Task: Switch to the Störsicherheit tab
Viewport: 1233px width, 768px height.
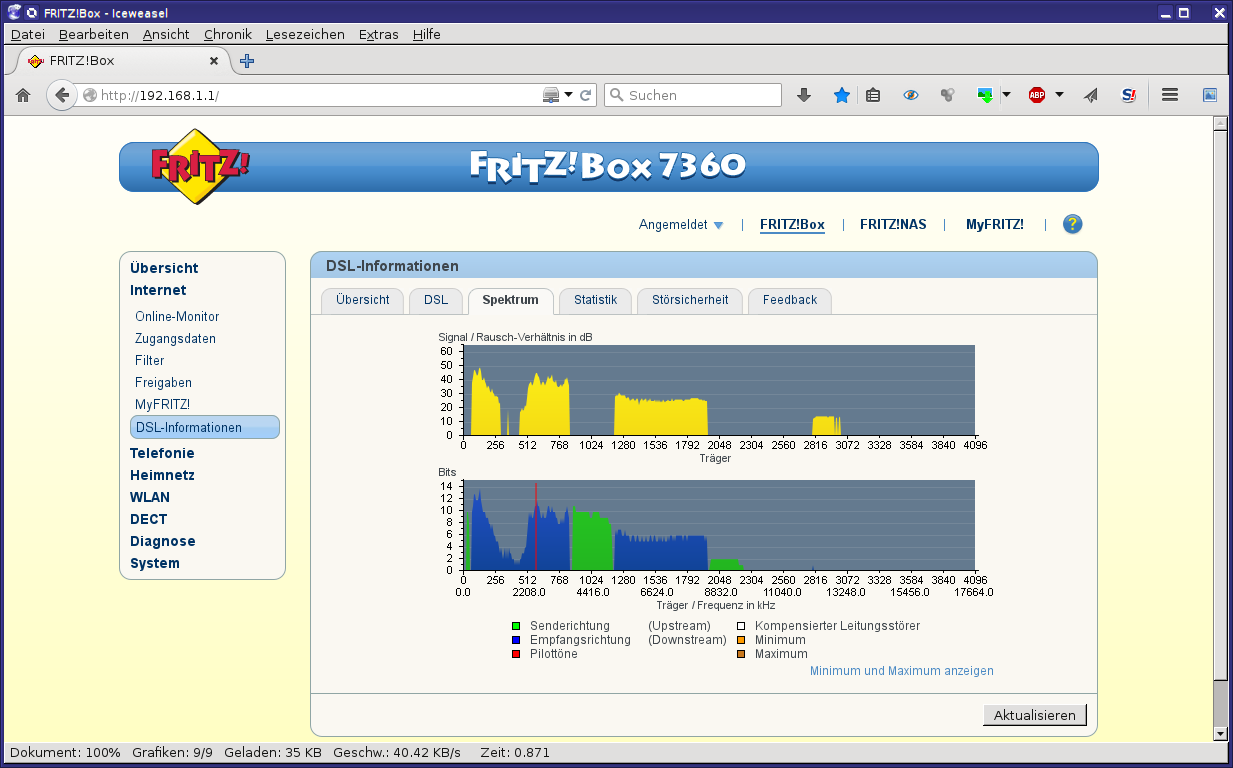Action: coord(691,300)
